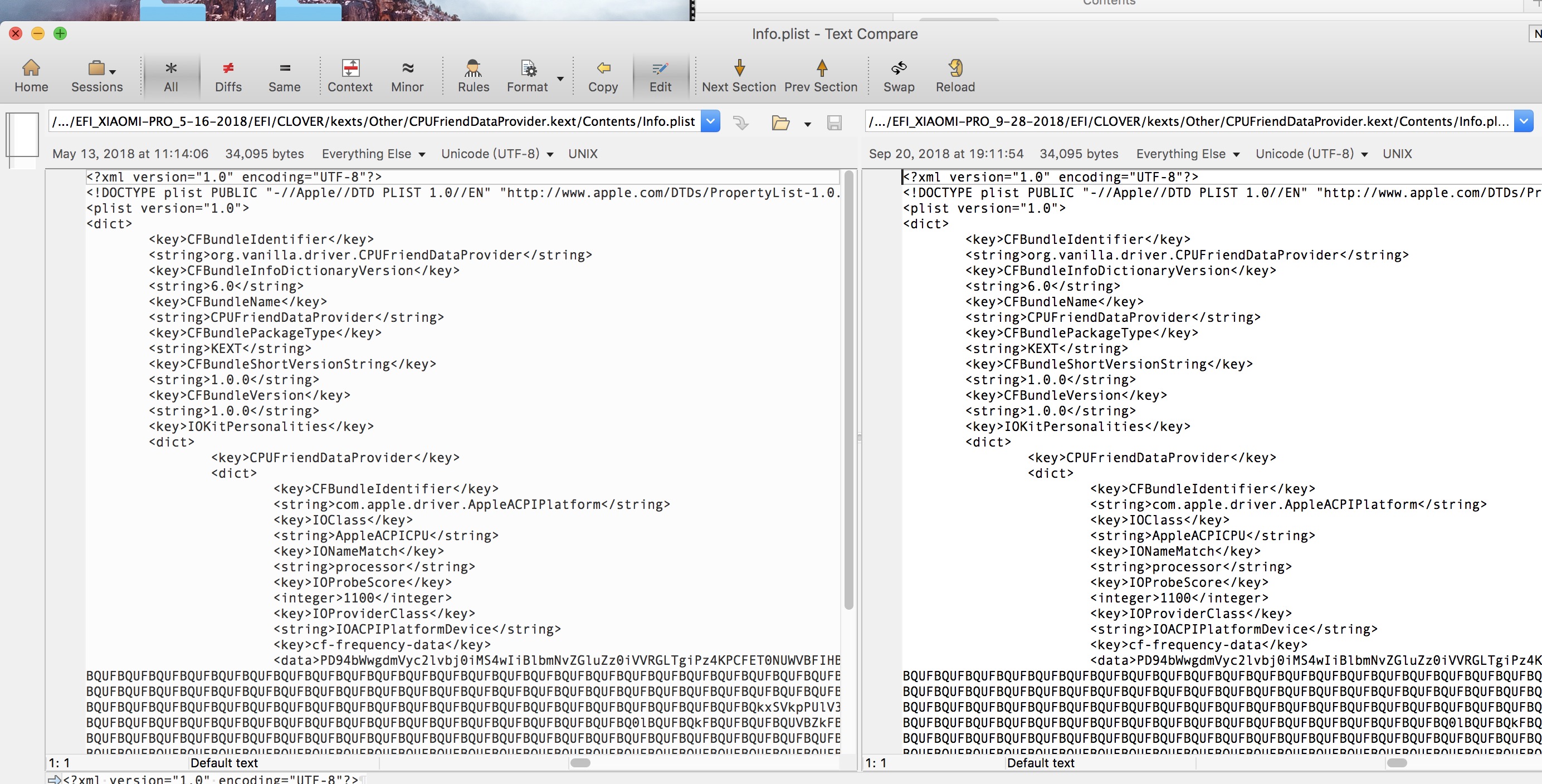Screen dimensions: 1542x784
Task: Click right '<string>processor</string>' line
Action: pos(1190,567)
